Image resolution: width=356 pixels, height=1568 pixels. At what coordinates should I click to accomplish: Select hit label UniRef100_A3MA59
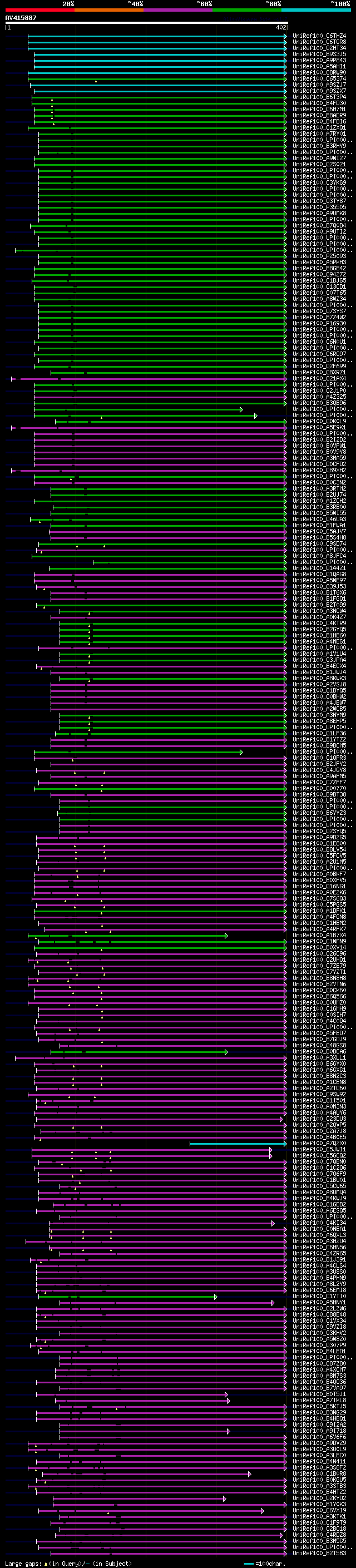[319, 458]
